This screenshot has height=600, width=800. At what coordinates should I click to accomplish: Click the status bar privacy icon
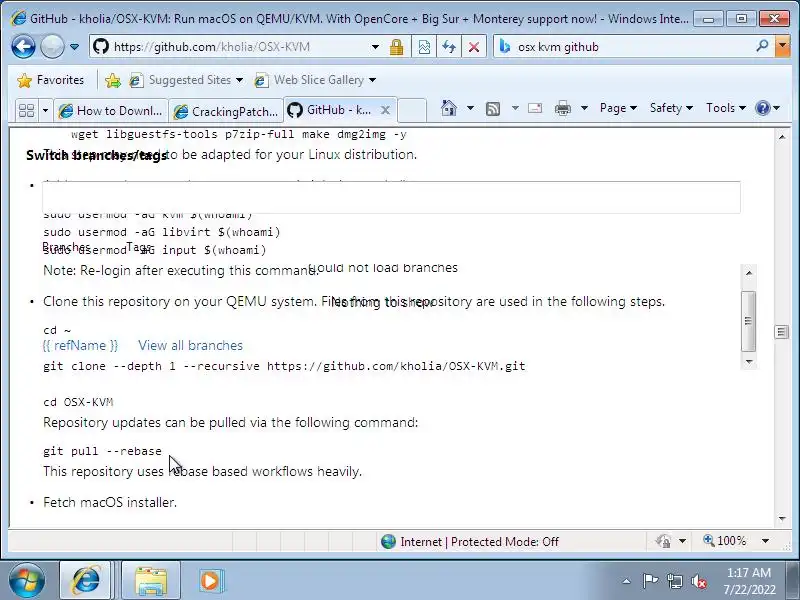(663, 541)
